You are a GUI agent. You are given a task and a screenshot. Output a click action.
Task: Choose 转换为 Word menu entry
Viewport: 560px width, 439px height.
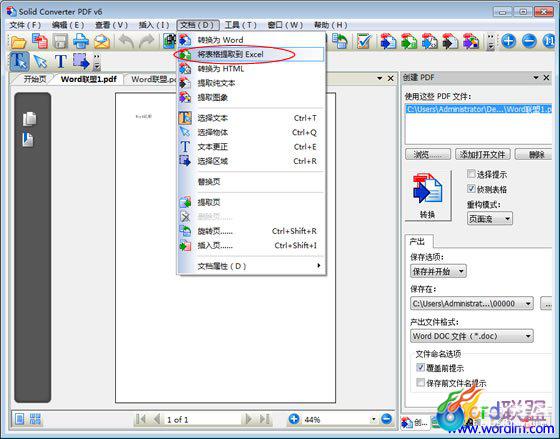[251, 40]
